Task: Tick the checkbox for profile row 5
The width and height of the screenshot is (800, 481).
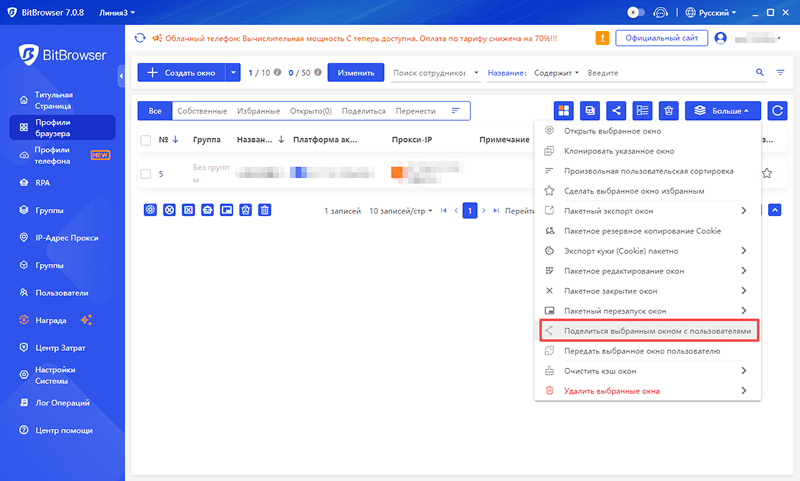Action: coord(146,174)
